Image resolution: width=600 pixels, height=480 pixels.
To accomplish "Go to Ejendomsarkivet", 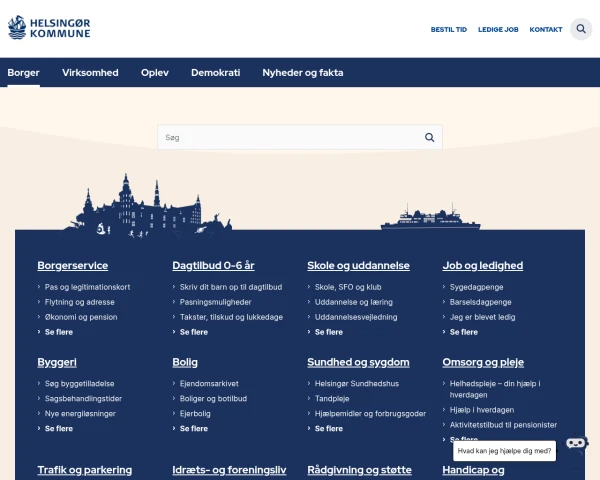I will (x=209, y=384).
